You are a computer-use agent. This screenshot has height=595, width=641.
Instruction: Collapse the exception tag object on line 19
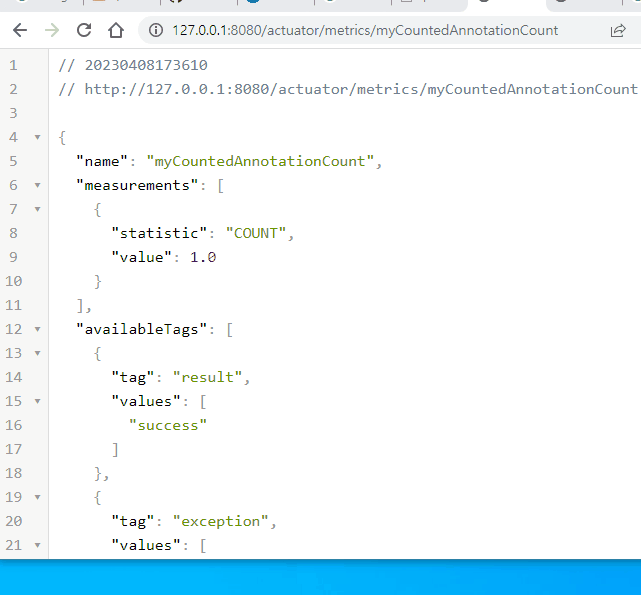(x=38, y=497)
